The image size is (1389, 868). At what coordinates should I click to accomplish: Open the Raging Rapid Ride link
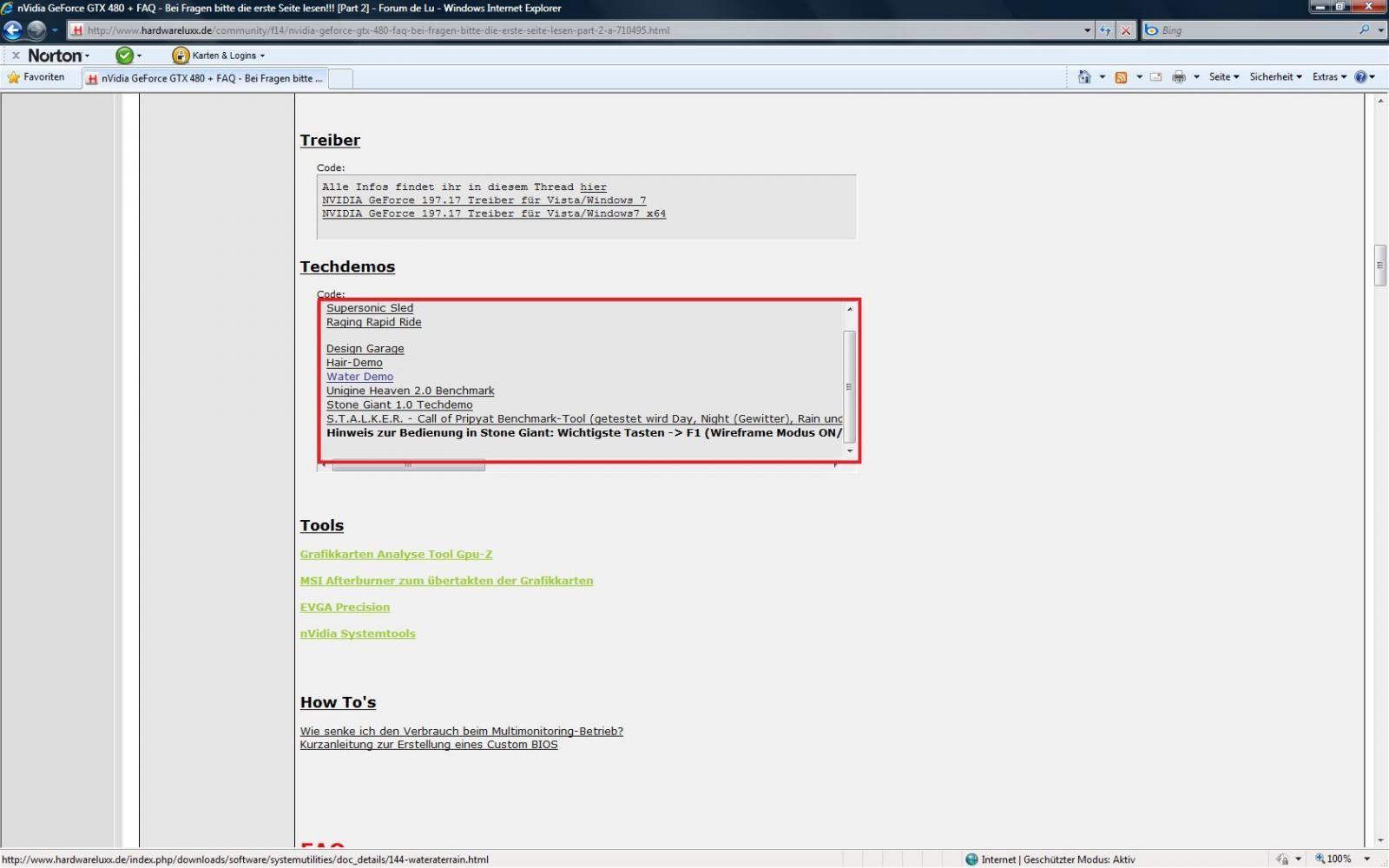click(x=373, y=322)
